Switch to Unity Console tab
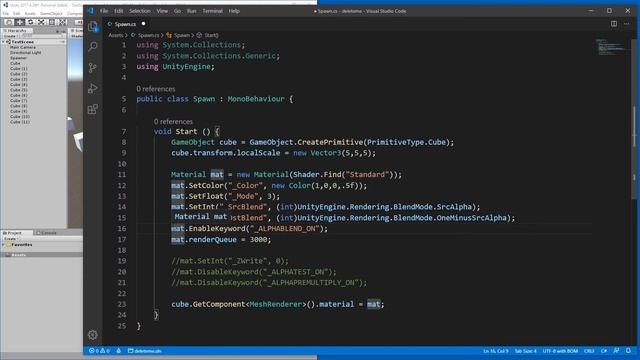 (x=47, y=233)
